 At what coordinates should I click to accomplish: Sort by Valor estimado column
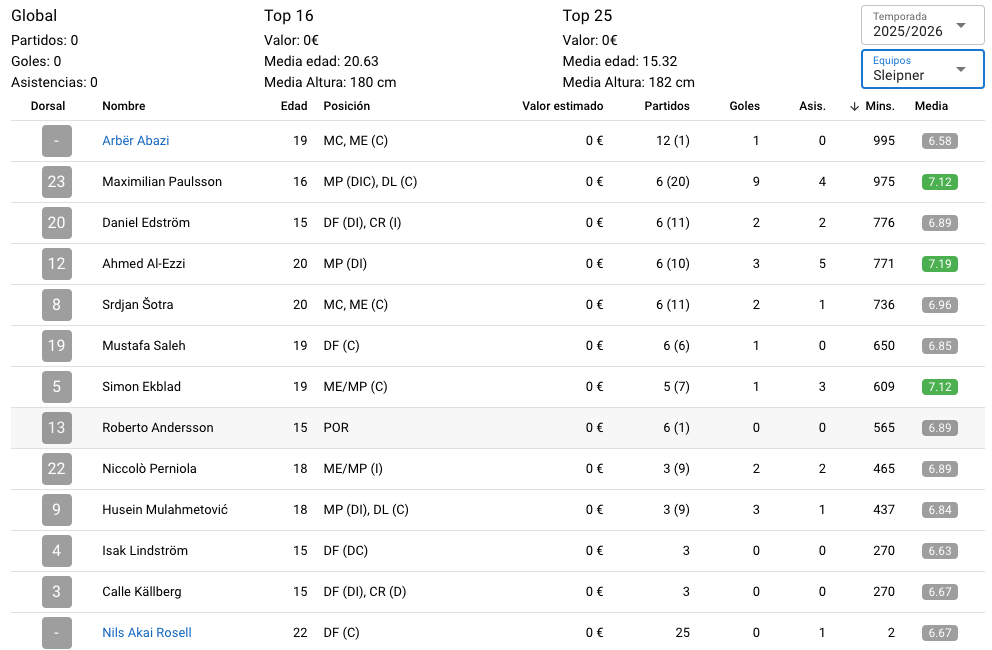[562, 106]
